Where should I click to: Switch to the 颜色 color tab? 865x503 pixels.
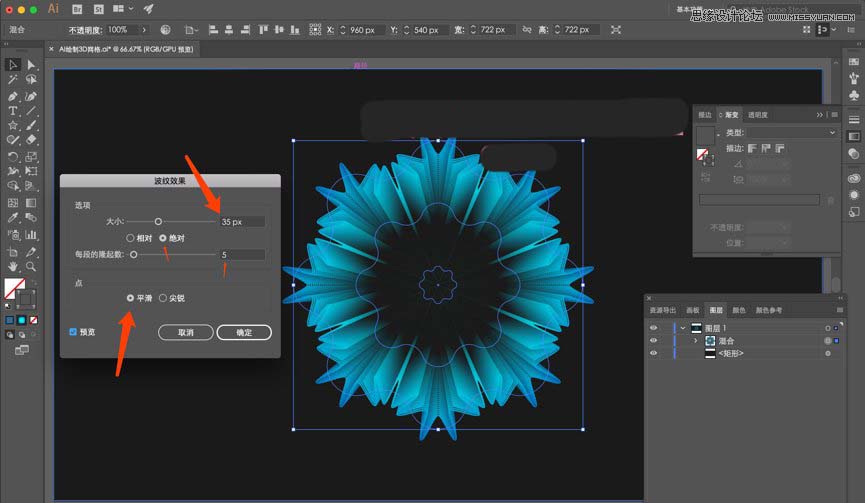tap(739, 310)
